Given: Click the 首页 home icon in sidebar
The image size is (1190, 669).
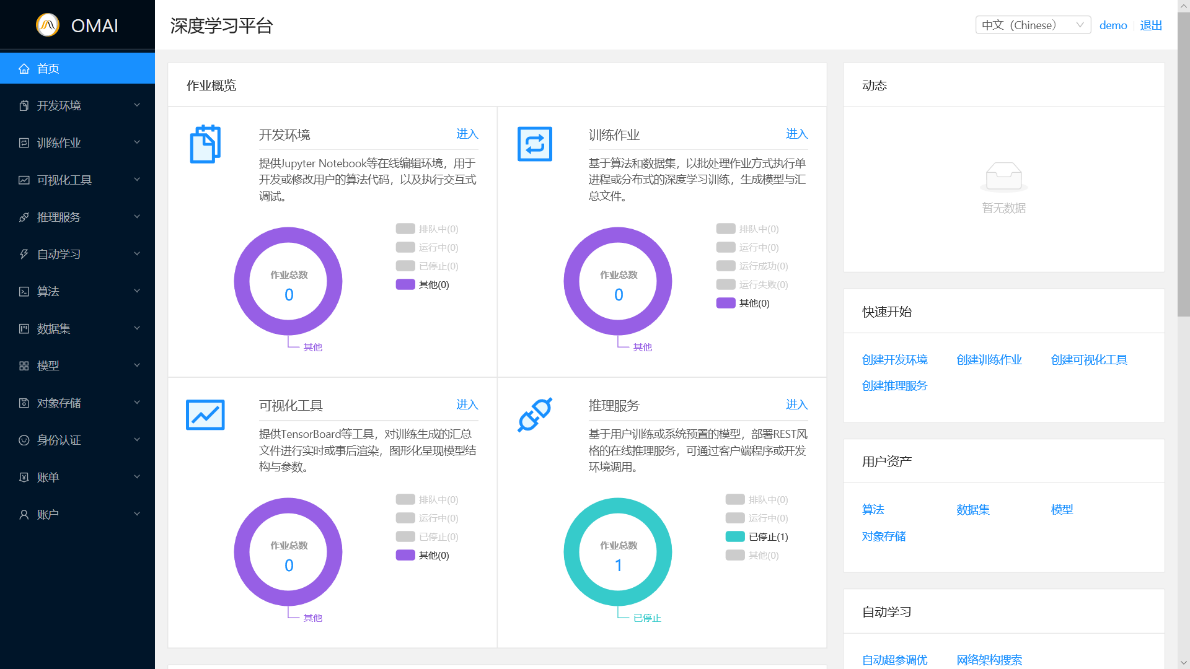Looking at the screenshot, I should [x=24, y=69].
